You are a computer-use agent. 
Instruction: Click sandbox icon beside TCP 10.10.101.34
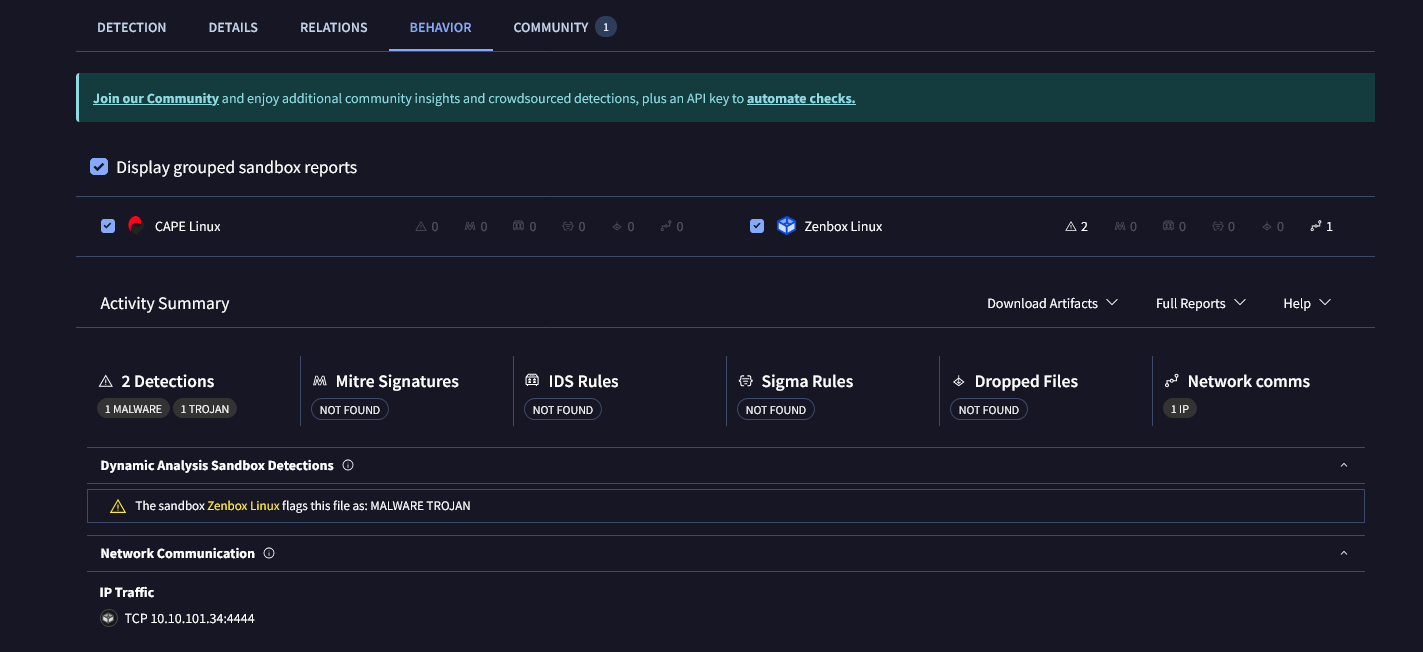(109, 619)
